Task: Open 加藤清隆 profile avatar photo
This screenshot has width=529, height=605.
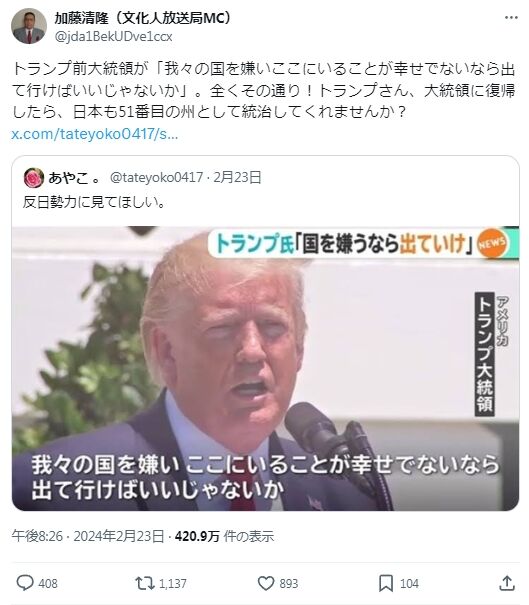Action: pos(29,27)
